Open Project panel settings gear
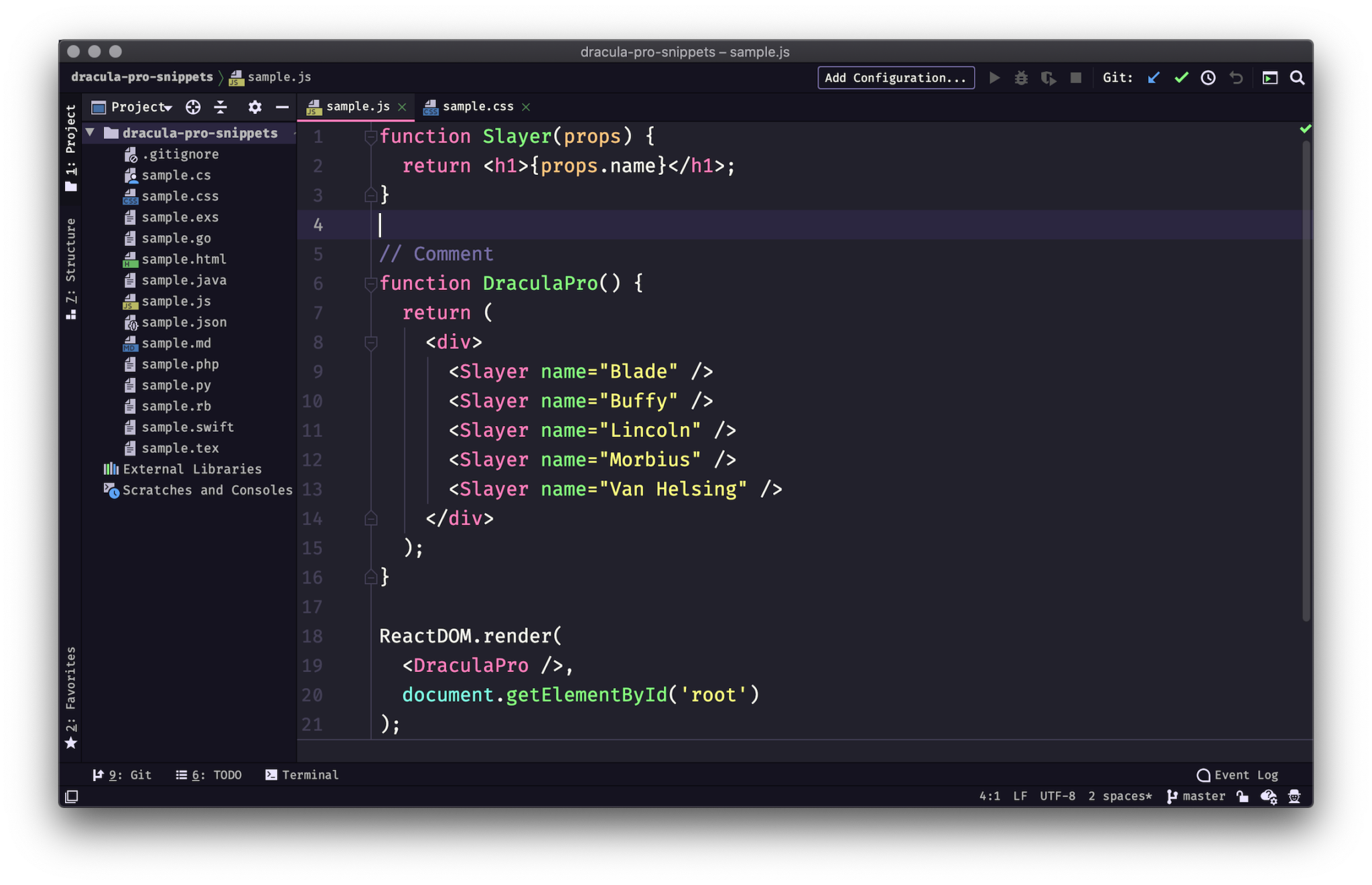The height and width of the screenshot is (885, 1372). pos(255,107)
